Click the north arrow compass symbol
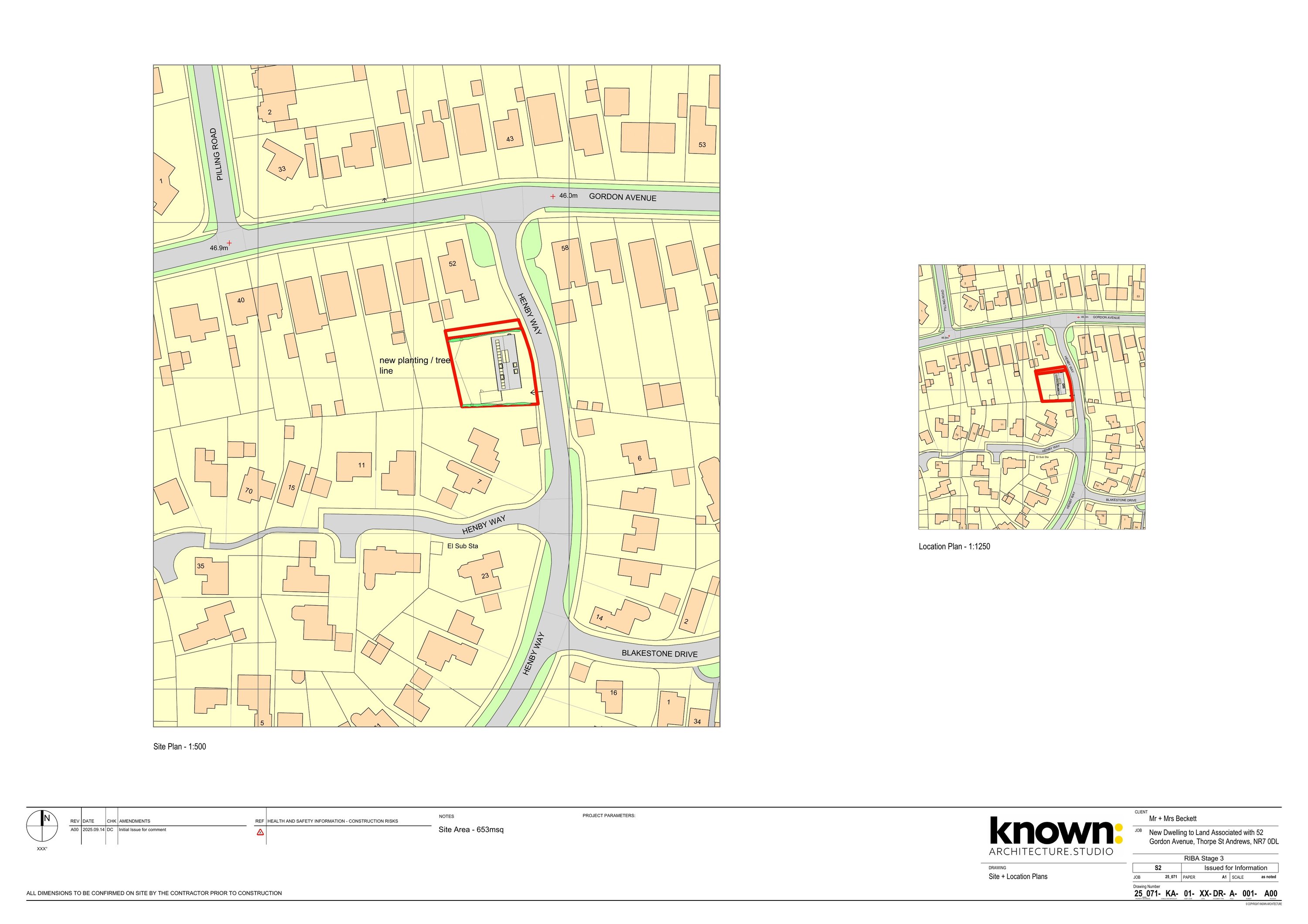The width and height of the screenshot is (1308, 924). pyautogui.click(x=42, y=825)
